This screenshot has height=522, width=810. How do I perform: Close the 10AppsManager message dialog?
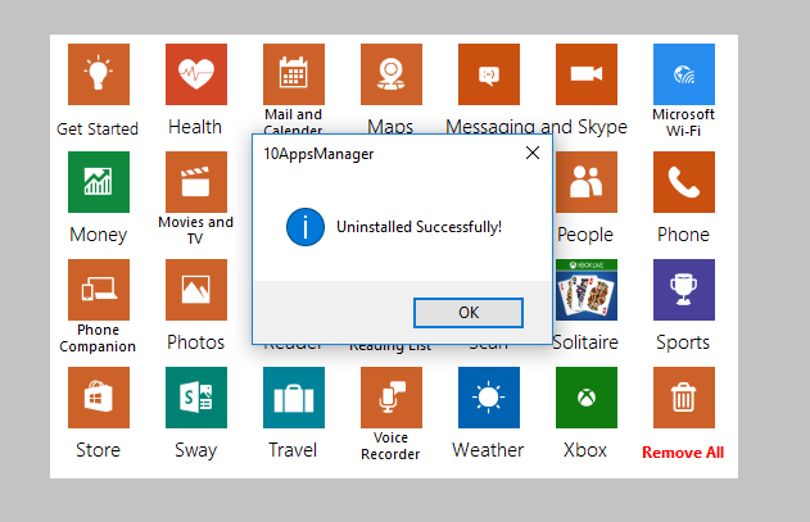[533, 152]
